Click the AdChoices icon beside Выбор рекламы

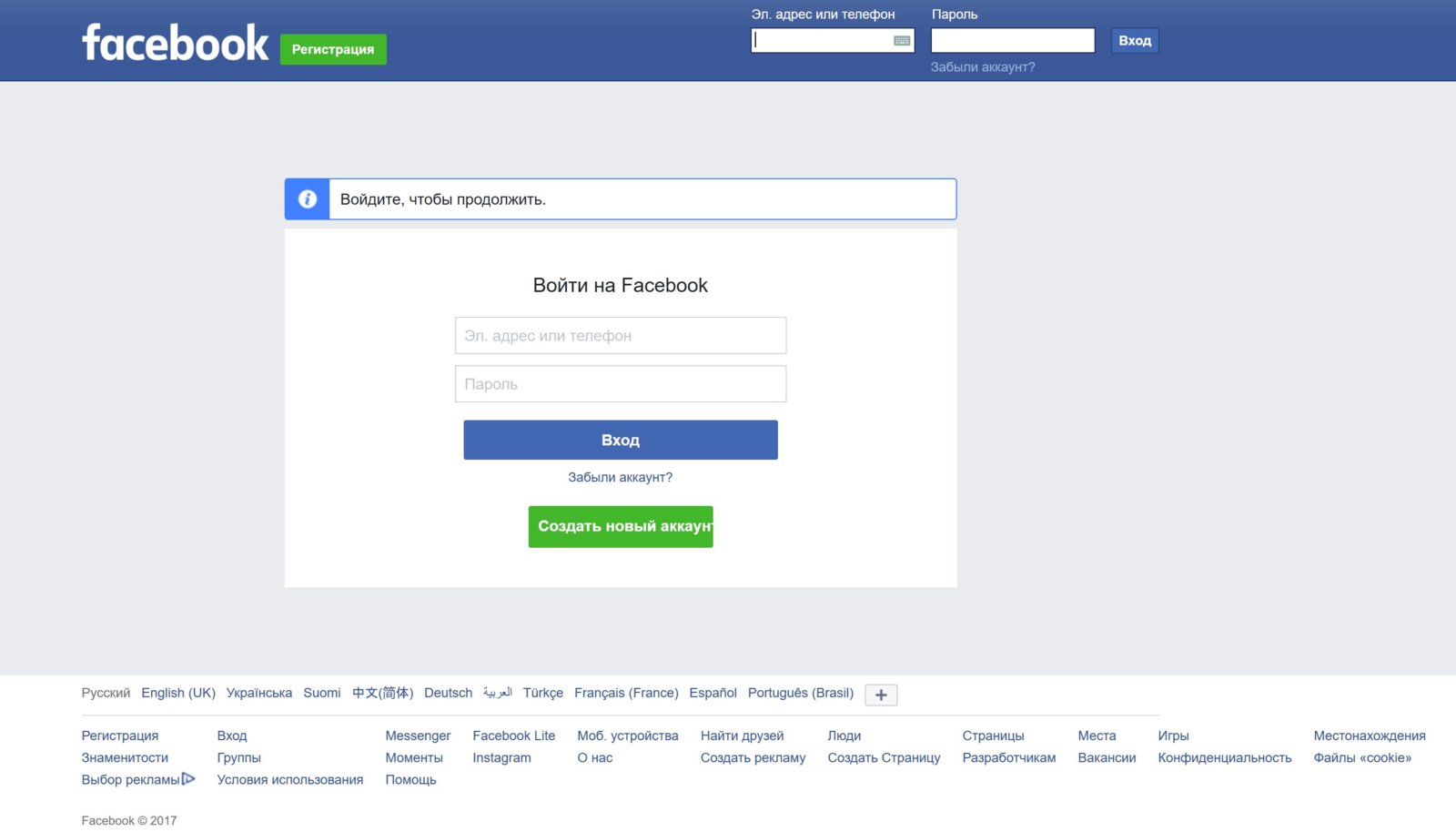[188, 779]
